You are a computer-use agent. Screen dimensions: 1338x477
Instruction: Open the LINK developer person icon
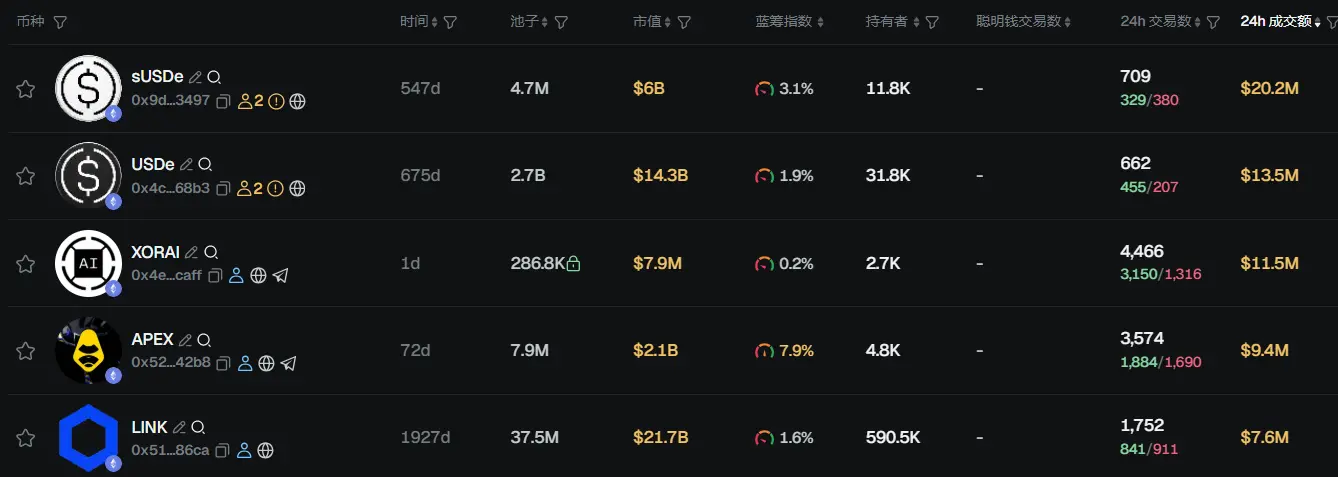pos(244,450)
